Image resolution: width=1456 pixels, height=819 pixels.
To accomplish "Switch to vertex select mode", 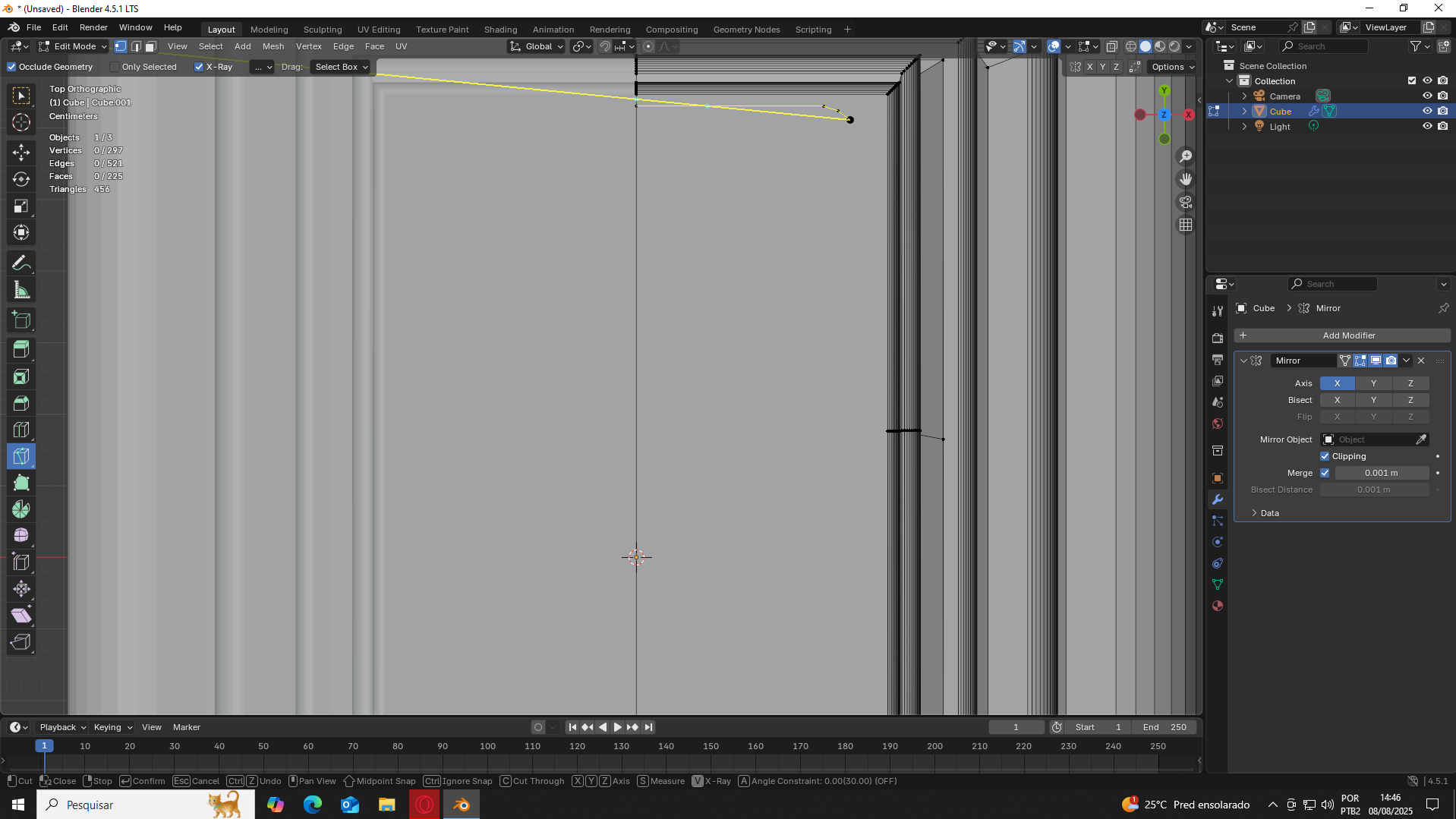I will 121,46.
